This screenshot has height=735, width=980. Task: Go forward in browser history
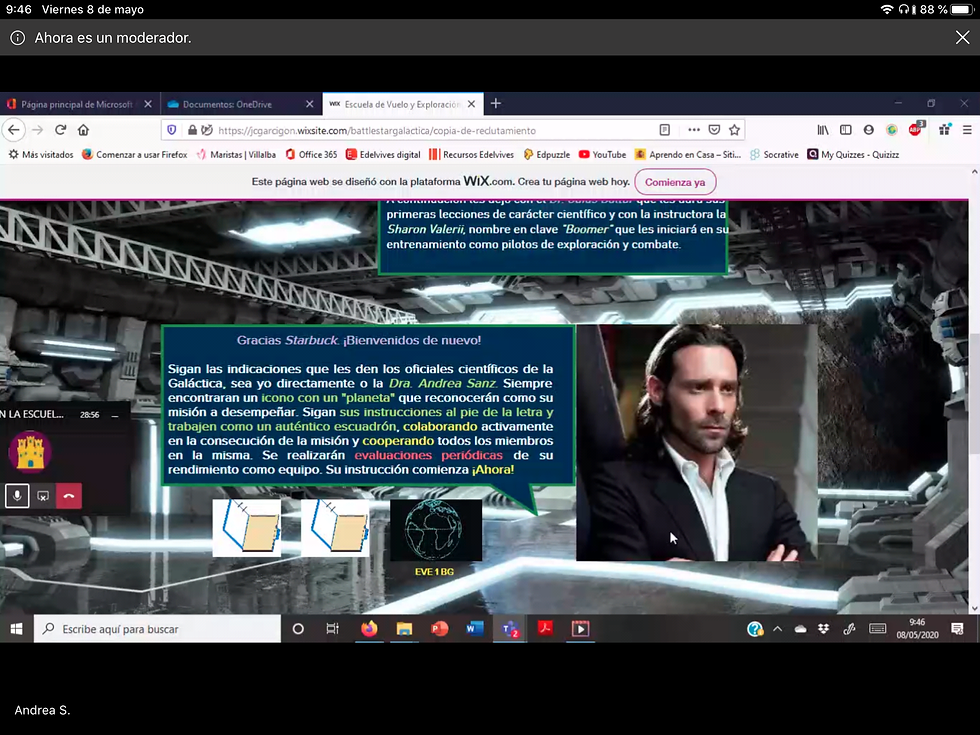point(38,130)
